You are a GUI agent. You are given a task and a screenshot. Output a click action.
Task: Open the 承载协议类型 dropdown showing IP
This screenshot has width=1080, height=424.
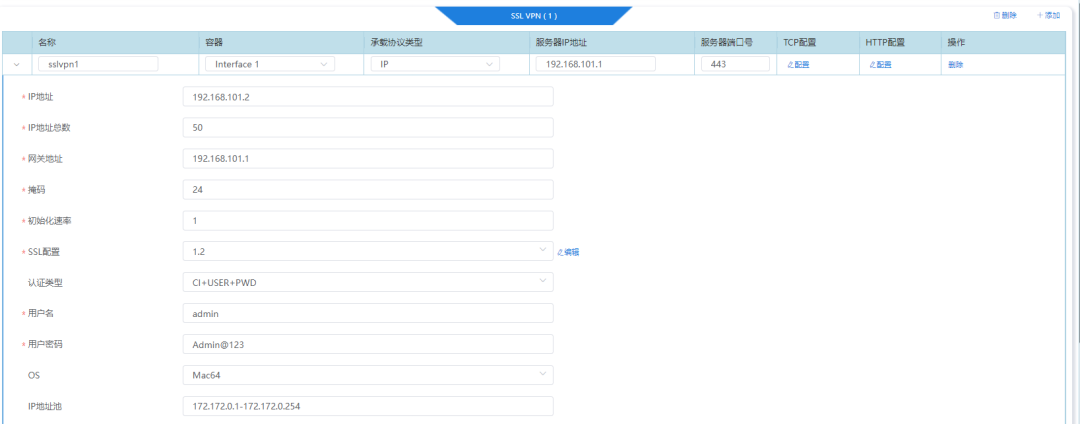click(434, 64)
